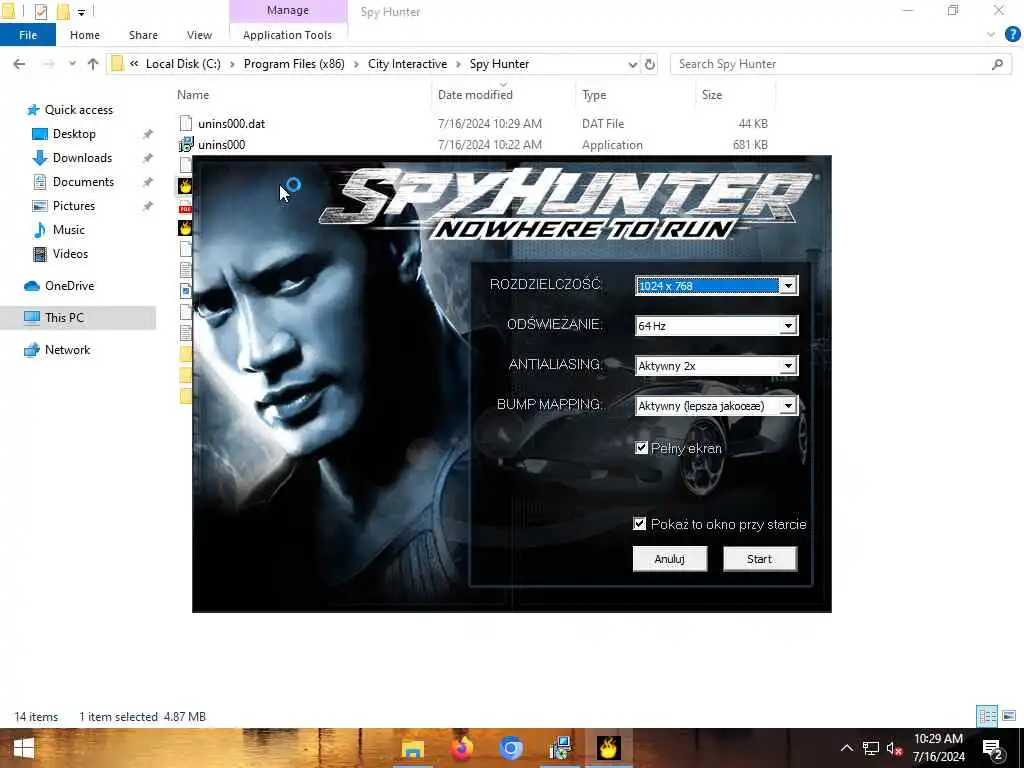Image resolution: width=1024 pixels, height=768 pixels.
Task: Click the Properties quick access toolbar icon
Action: click(40, 11)
